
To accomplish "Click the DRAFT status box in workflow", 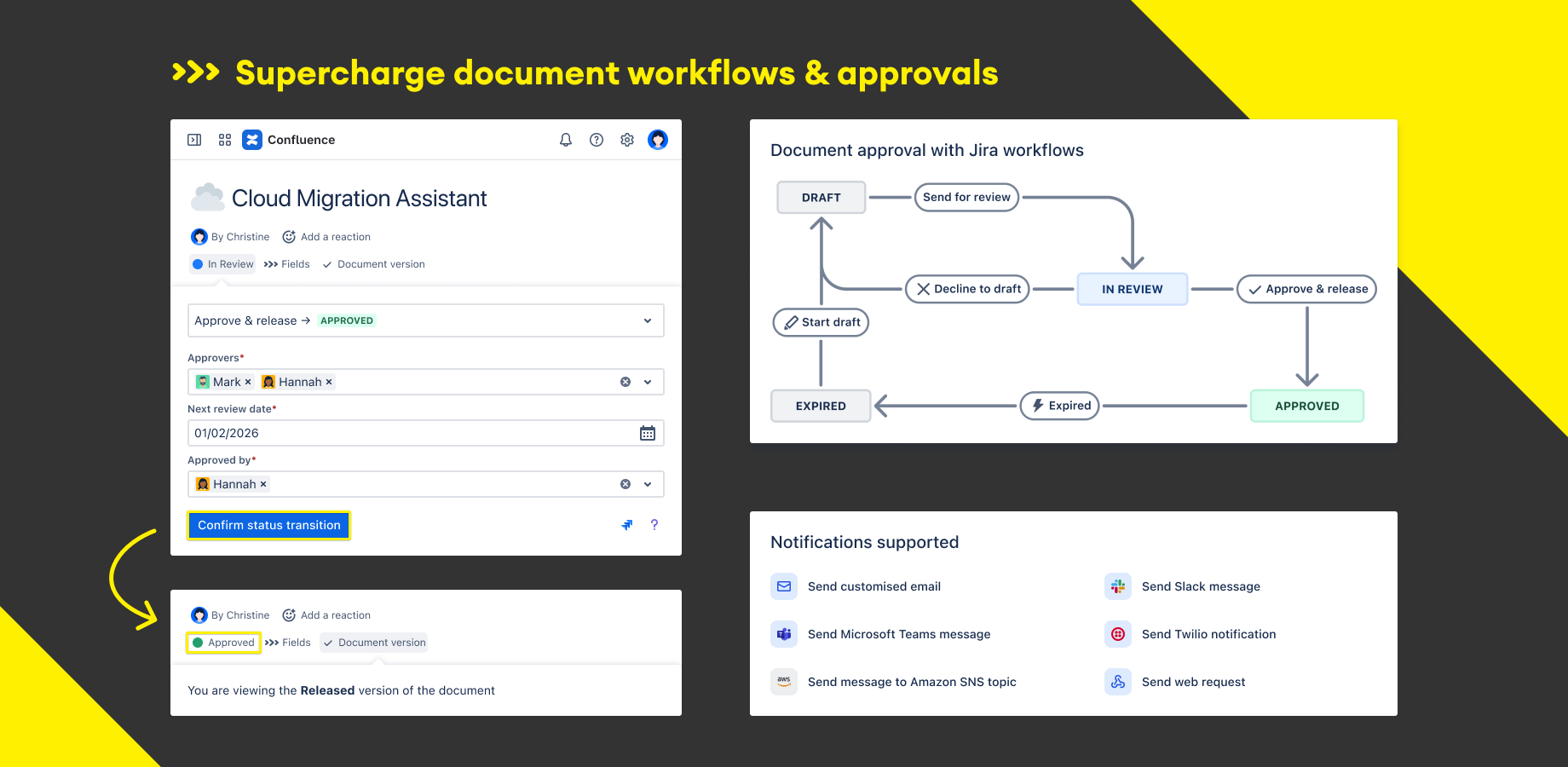I will click(x=821, y=198).
